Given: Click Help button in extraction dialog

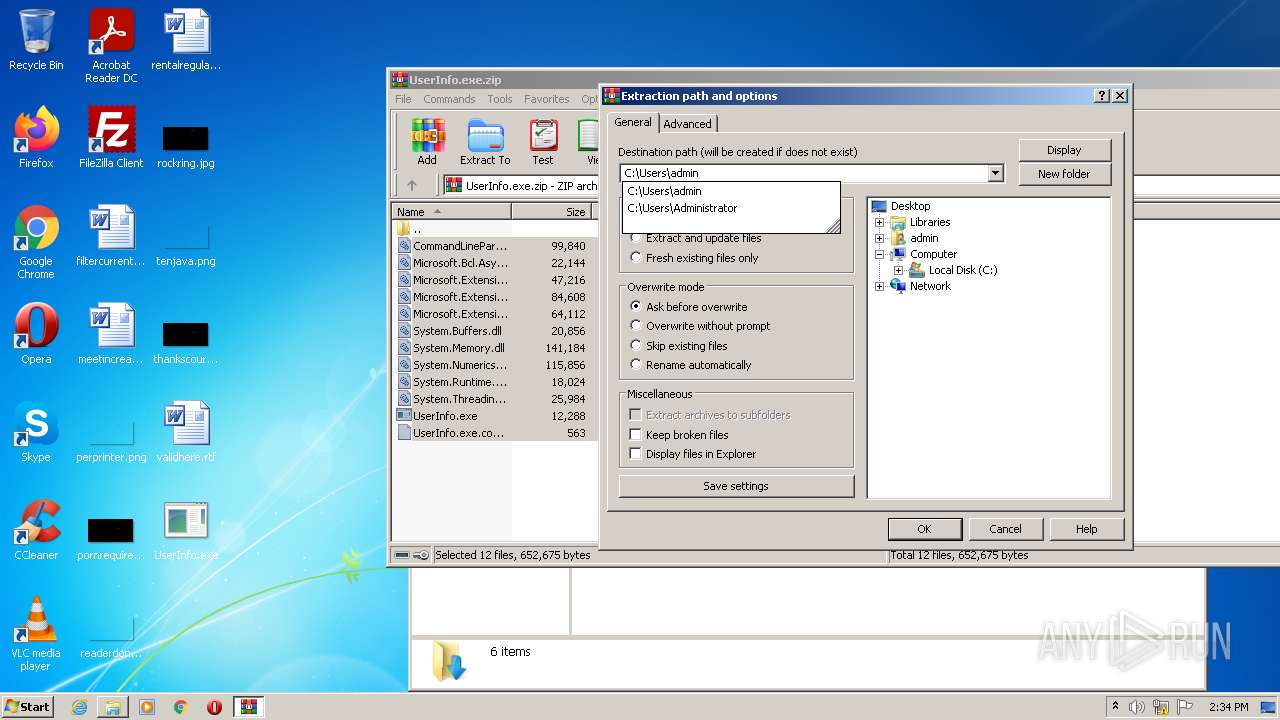Looking at the screenshot, I should [1086, 529].
